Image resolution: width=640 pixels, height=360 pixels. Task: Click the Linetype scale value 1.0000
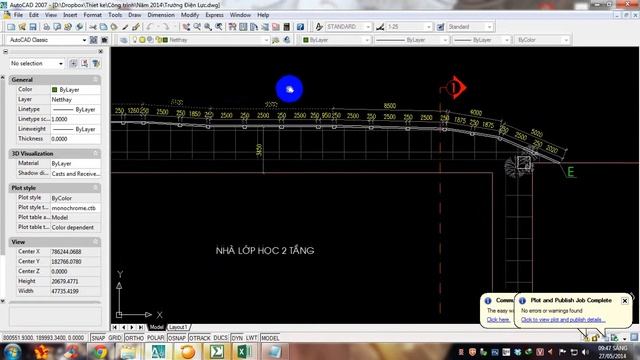tap(75, 119)
